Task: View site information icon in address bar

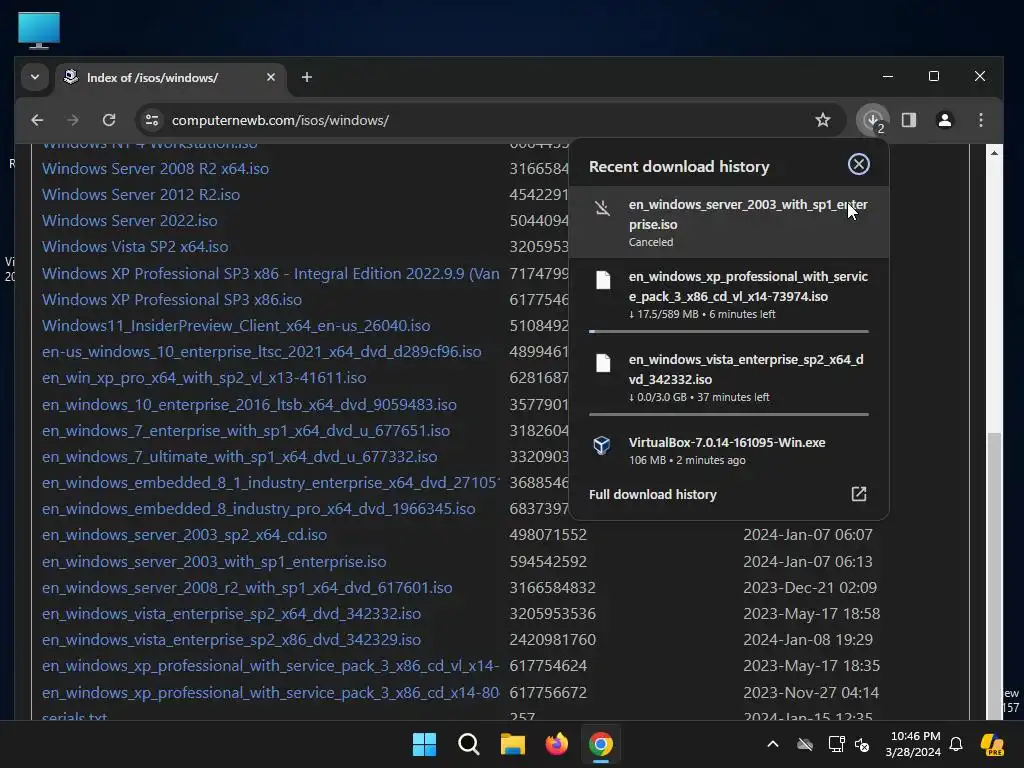Action: (x=152, y=120)
